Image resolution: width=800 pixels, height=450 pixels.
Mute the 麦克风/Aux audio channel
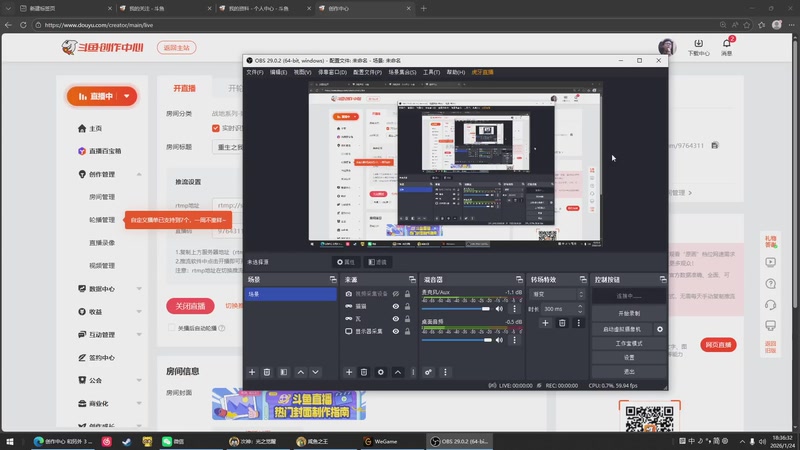click(499, 309)
